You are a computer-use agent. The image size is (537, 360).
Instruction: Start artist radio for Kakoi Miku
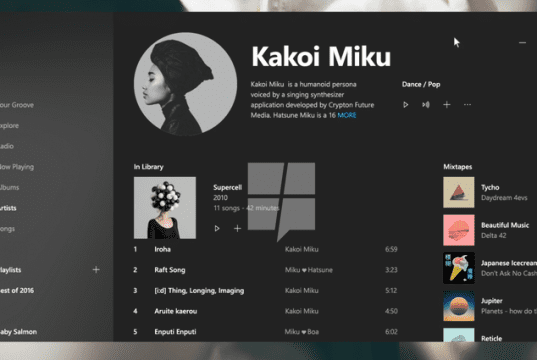click(x=426, y=105)
